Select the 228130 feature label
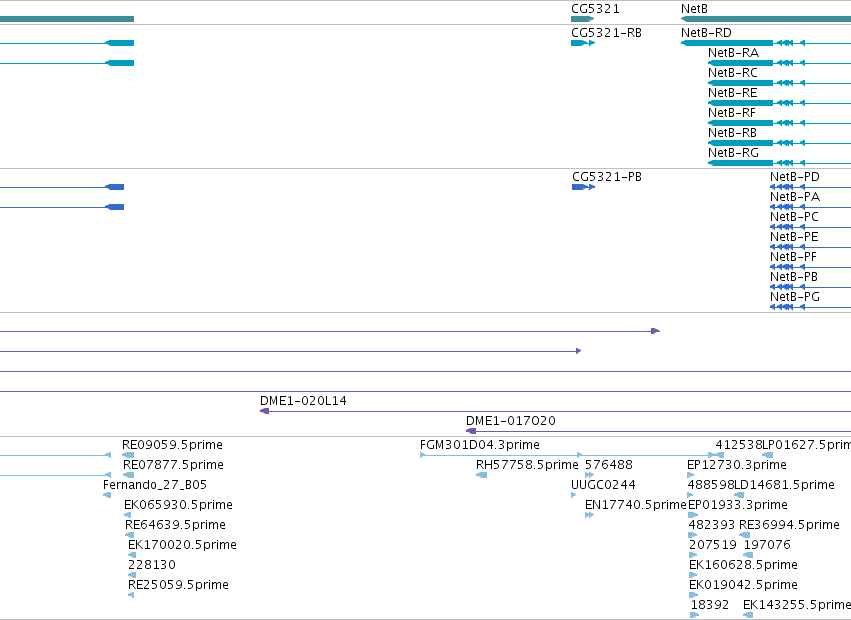851x620 pixels. (x=151, y=565)
